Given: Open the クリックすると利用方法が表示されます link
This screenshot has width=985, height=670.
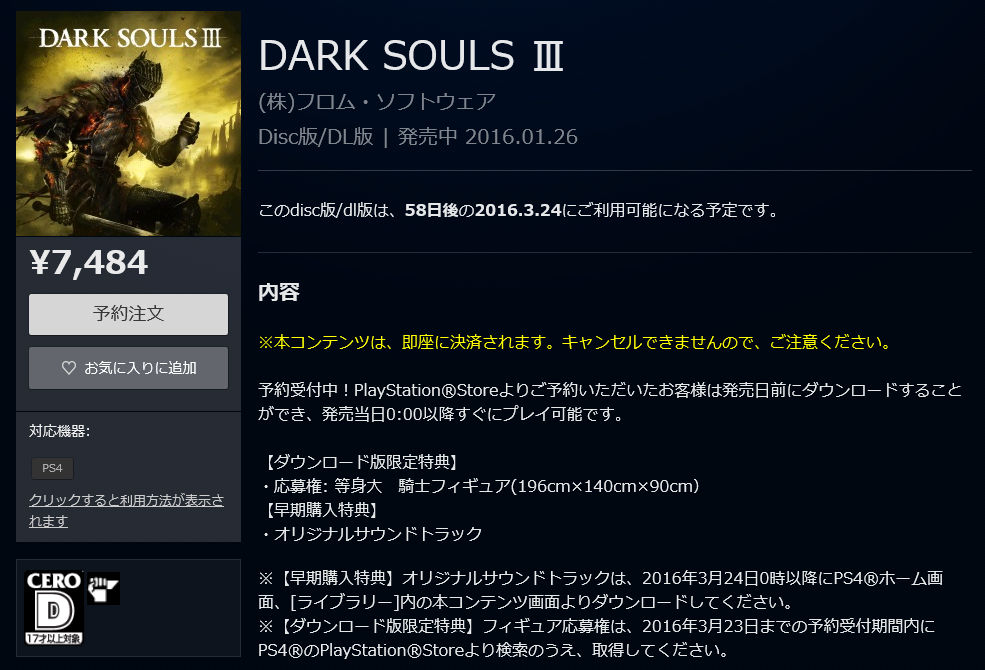Looking at the screenshot, I should [x=126, y=511].
